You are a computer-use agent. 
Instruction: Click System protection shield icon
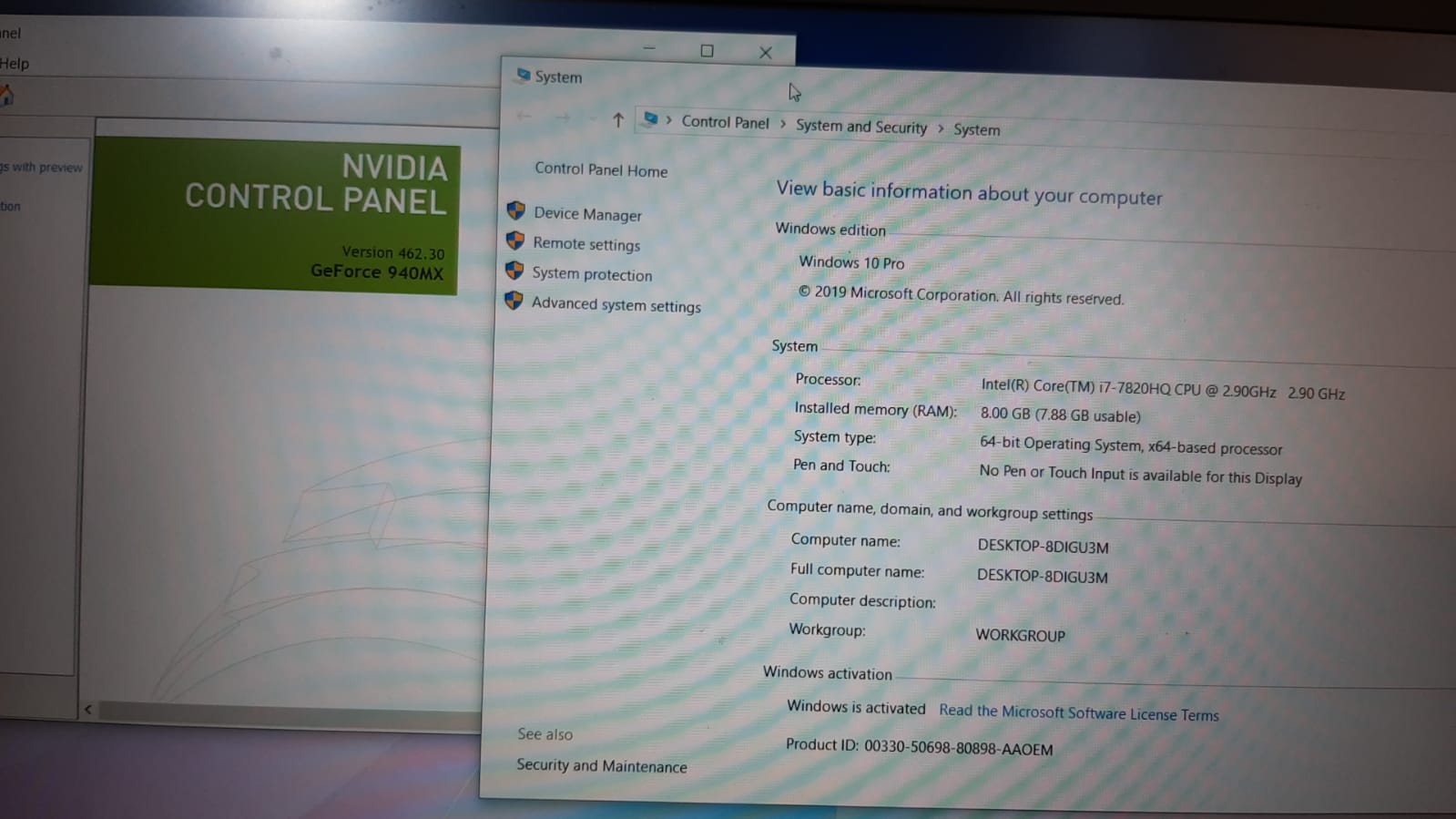click(x=514, y=271)
